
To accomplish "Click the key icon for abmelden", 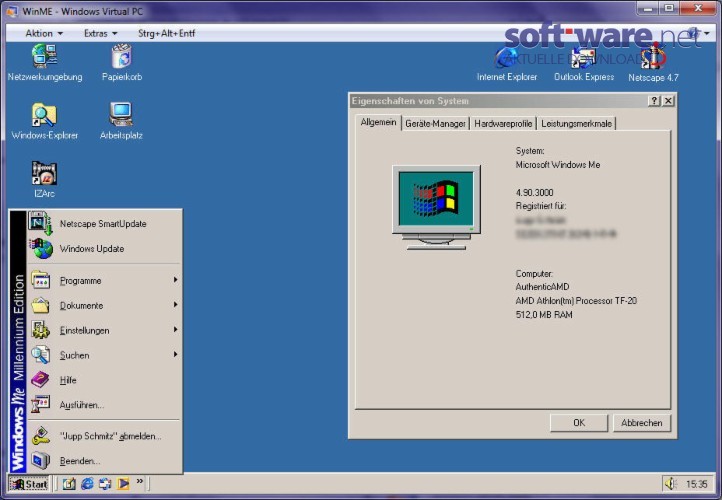I will [x=41, y=436].
